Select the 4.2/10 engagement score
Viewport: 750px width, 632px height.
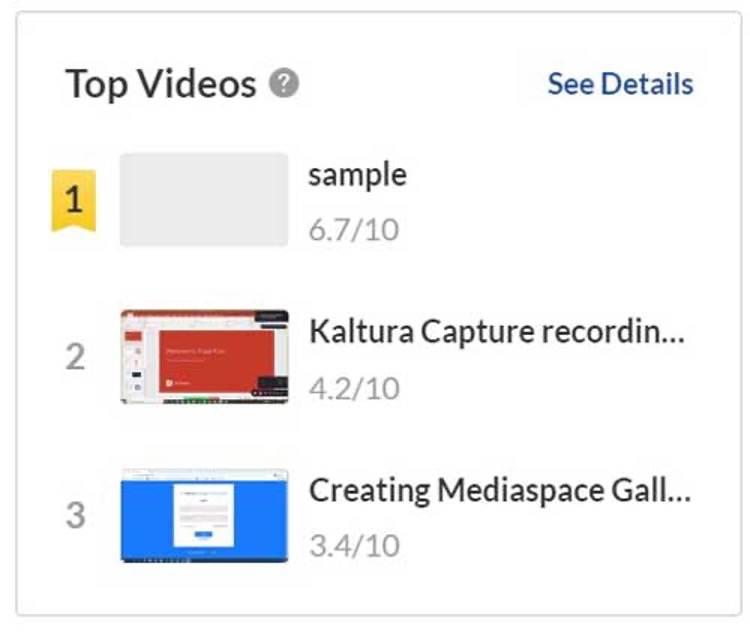click(x=354, y=387)
